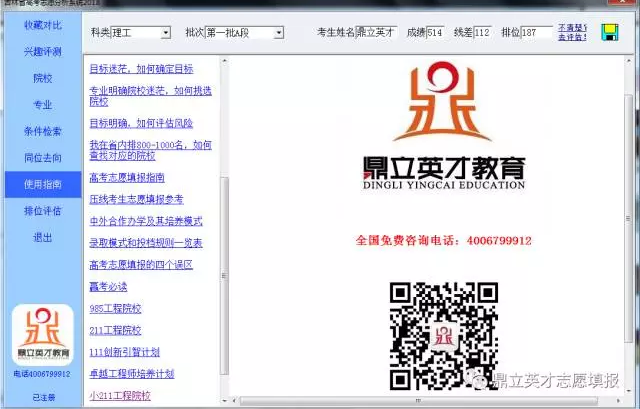Open link 211工程院校
Image resolution: width=640 pixels, height=409 pixels.
tap(115, 330)
